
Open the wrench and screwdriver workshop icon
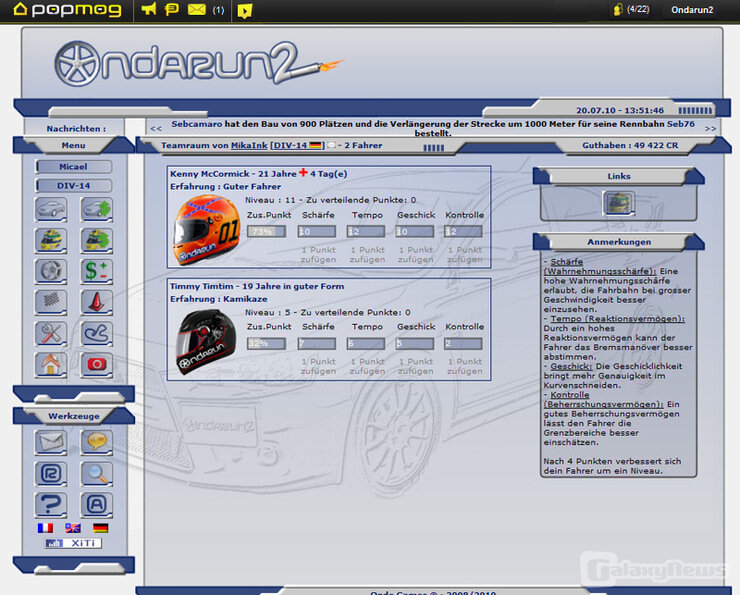pyautogui.click(x=51, y=334)
